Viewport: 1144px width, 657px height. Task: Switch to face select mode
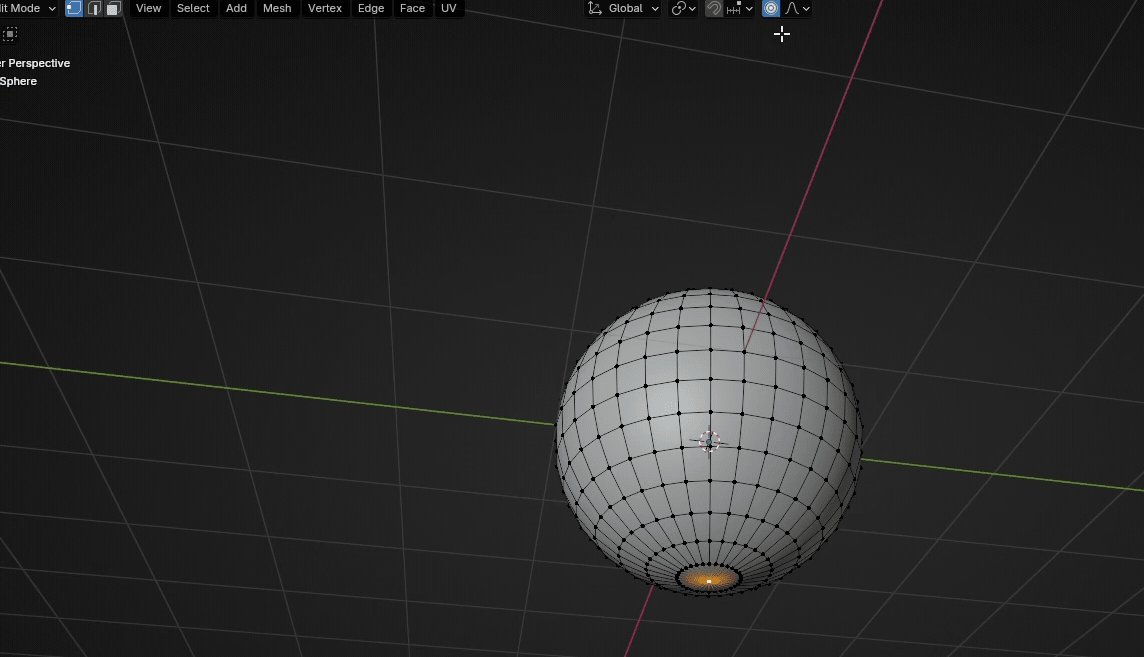(113, 8)
